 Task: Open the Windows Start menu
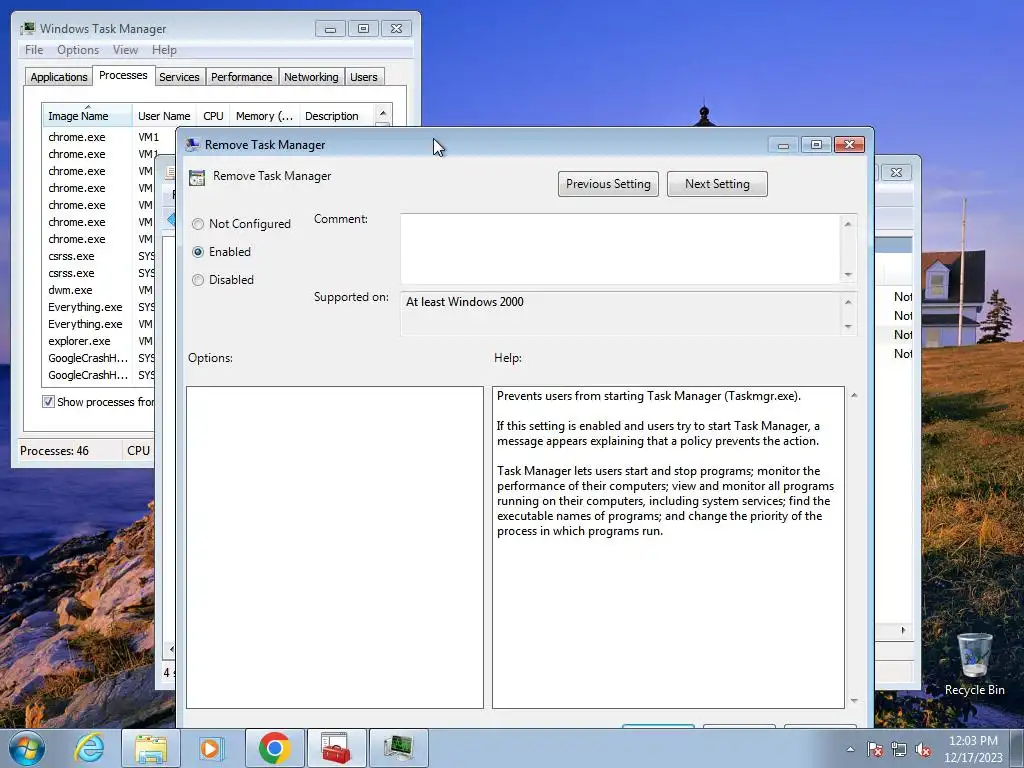point(27,748)
